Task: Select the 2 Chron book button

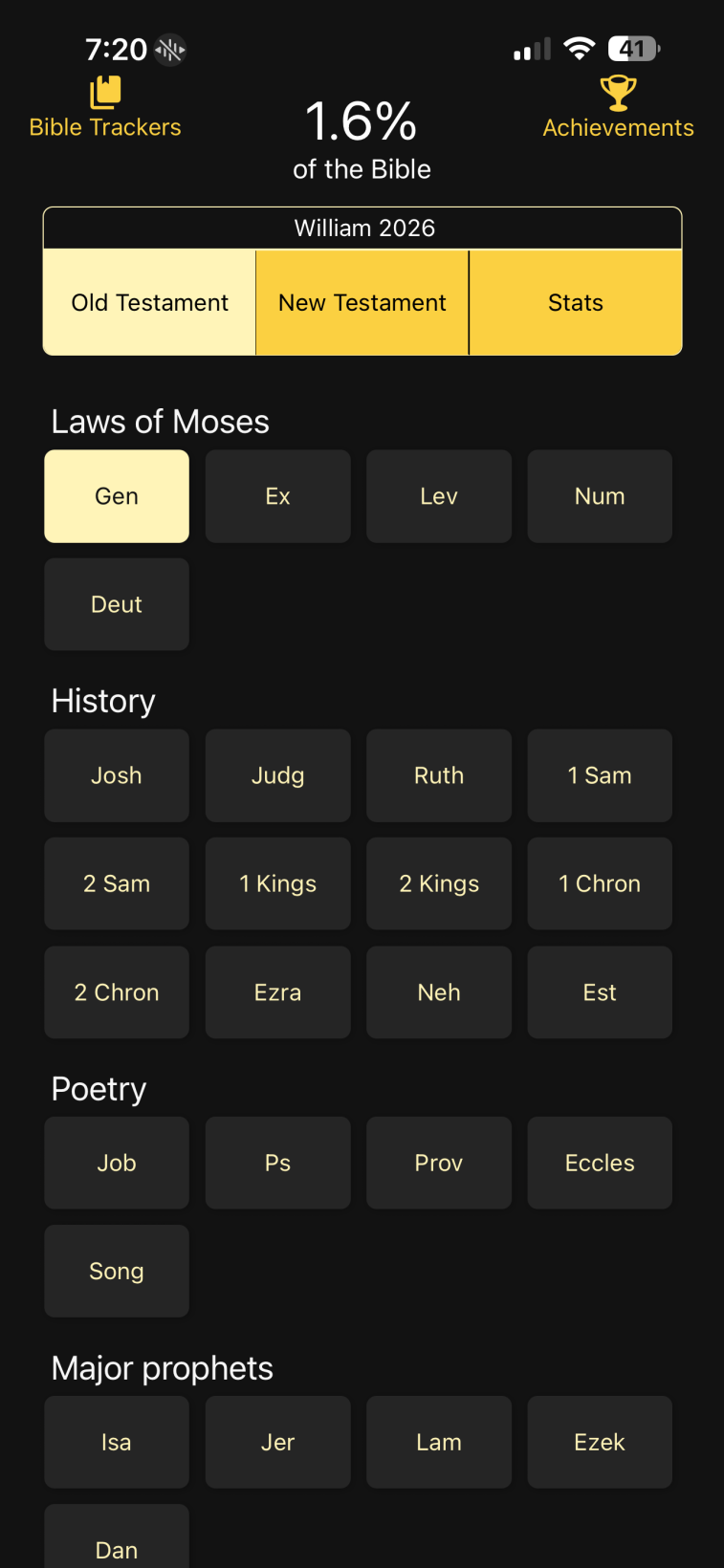Action: point(117,992)
